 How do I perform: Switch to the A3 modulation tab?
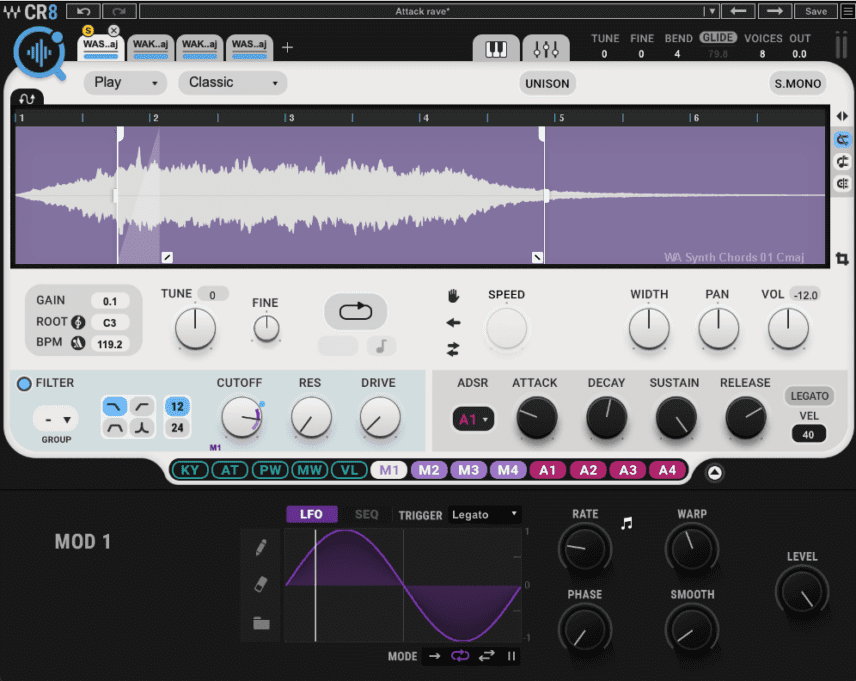(627, 470)
